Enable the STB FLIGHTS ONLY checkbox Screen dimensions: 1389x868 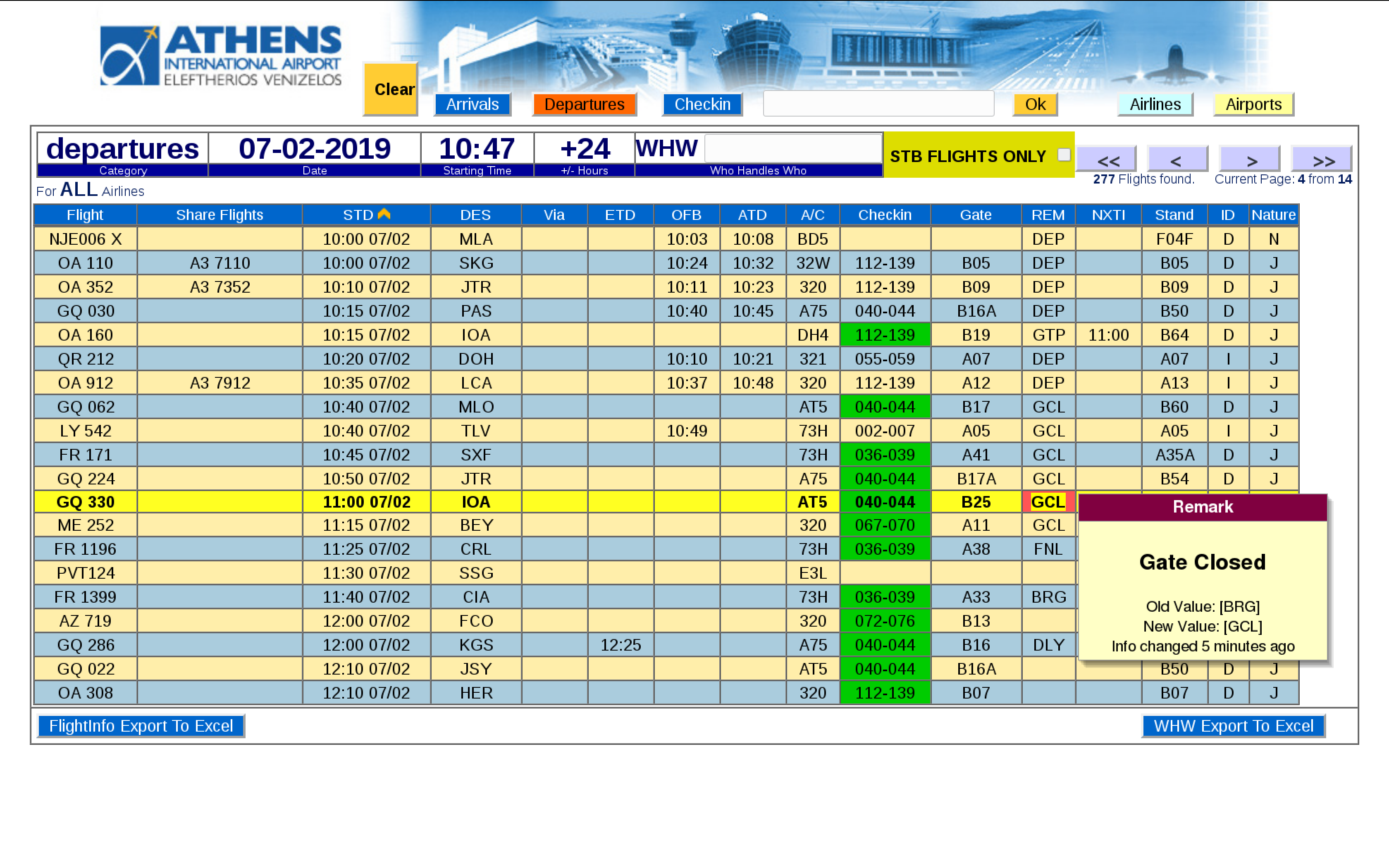click(x=1064, y=155)
